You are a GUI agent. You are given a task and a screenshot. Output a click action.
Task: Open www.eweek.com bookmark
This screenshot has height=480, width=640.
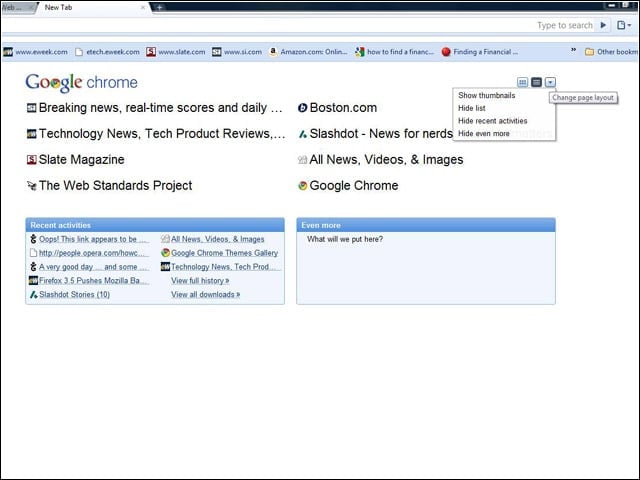coord(36,52)
